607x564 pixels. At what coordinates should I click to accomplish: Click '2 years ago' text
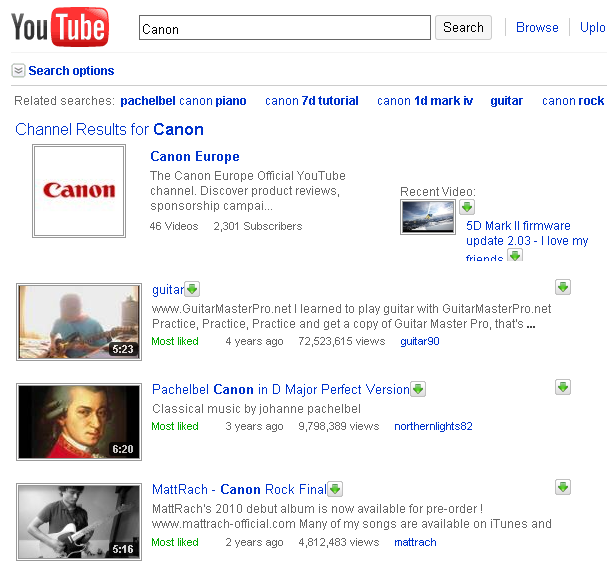point(254,542)
